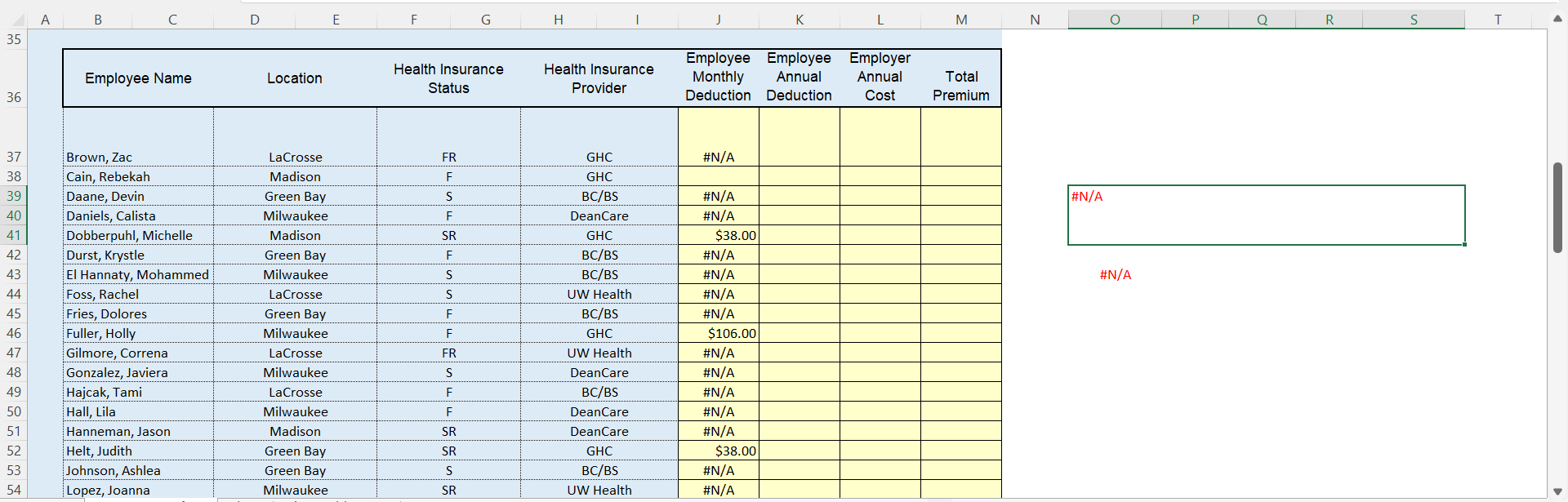Select column T header
This screenshot has width=1568, height=502.
tap(1498, 20)
